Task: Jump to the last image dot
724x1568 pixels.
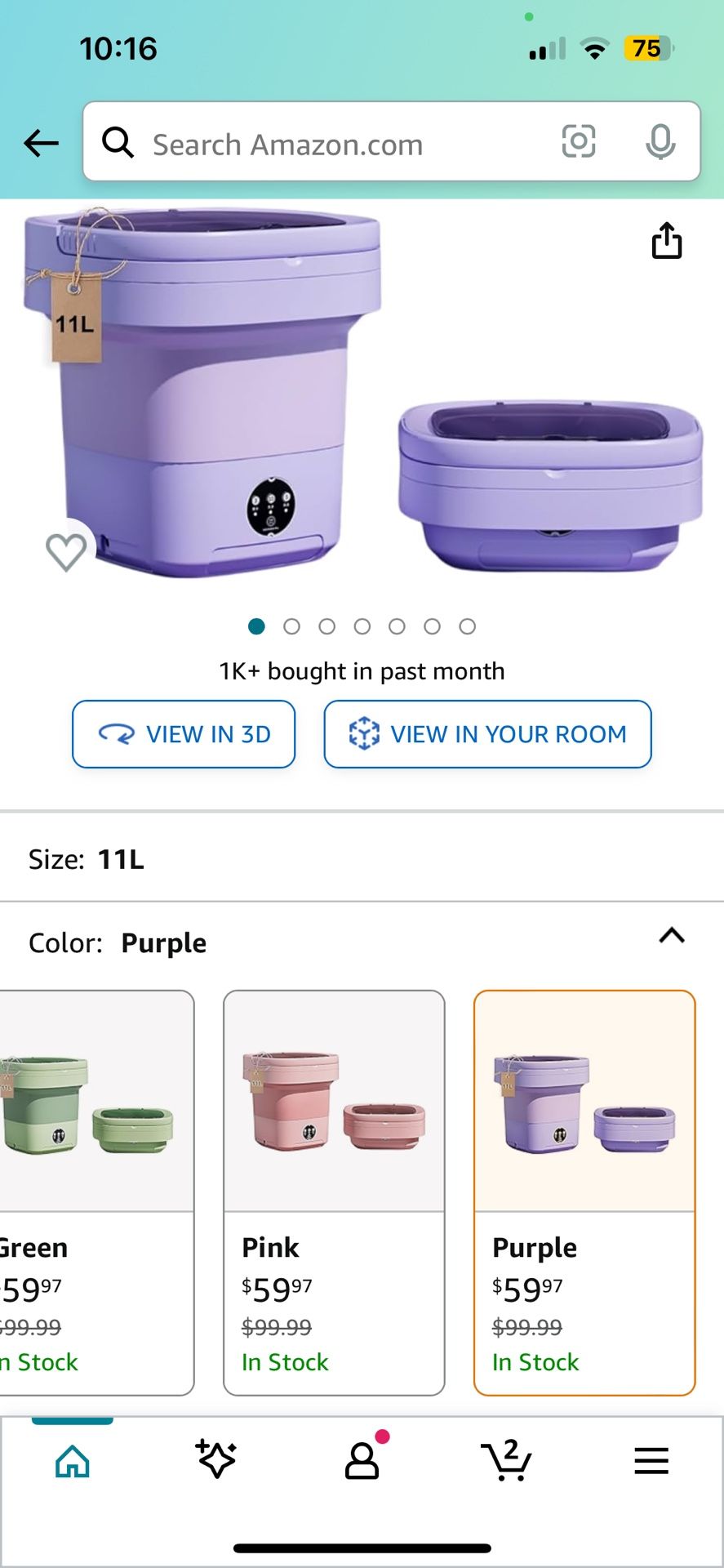Action: point(467,626)
